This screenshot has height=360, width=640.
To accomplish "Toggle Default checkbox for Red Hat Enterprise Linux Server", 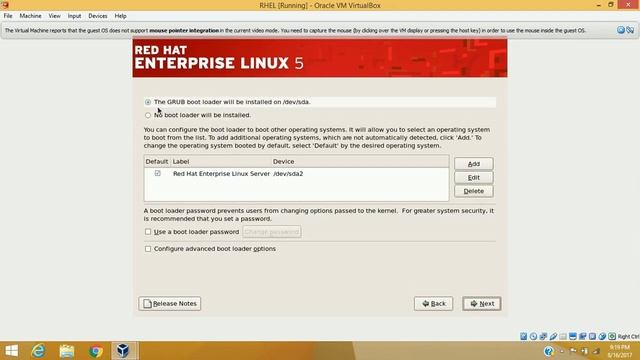I will [158, 173].
